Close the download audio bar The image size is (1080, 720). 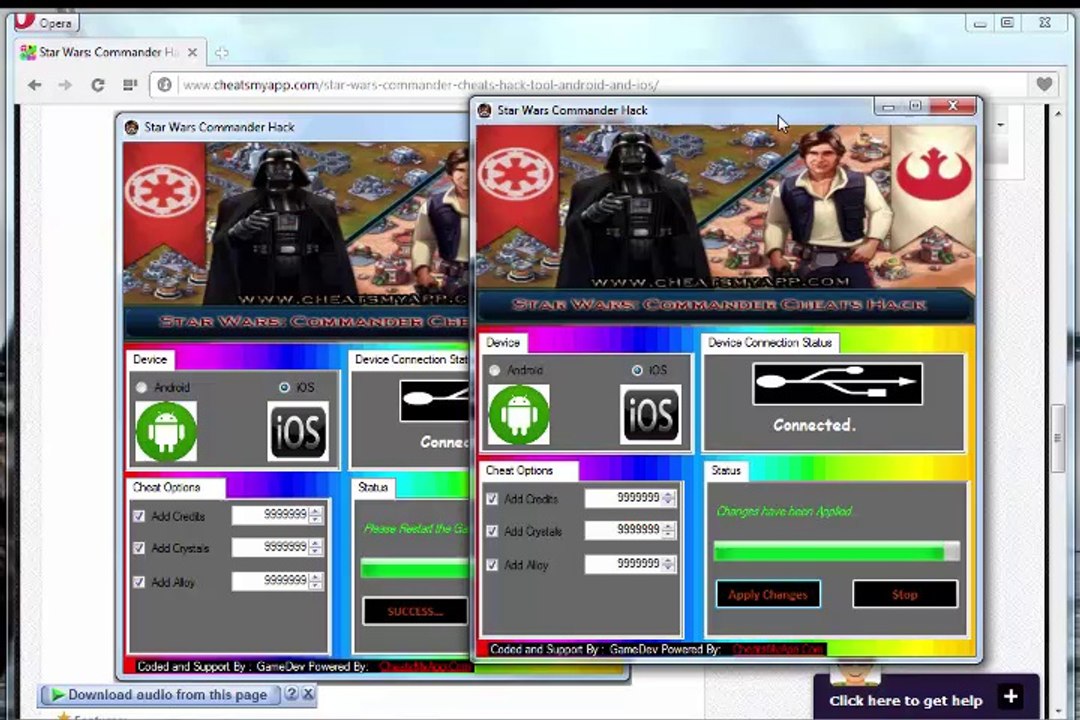tap(308, 694)
